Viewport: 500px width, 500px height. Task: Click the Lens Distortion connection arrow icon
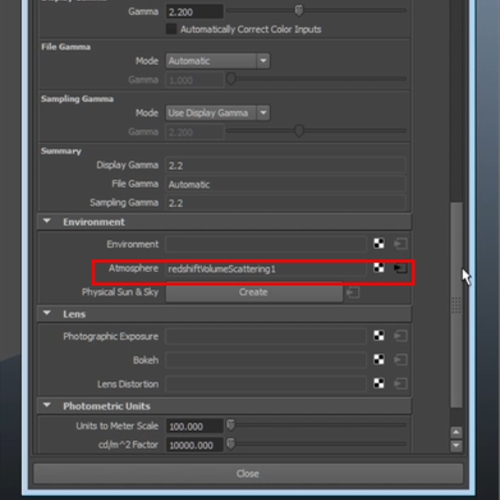pyautogui.click(x=400, y=384)
